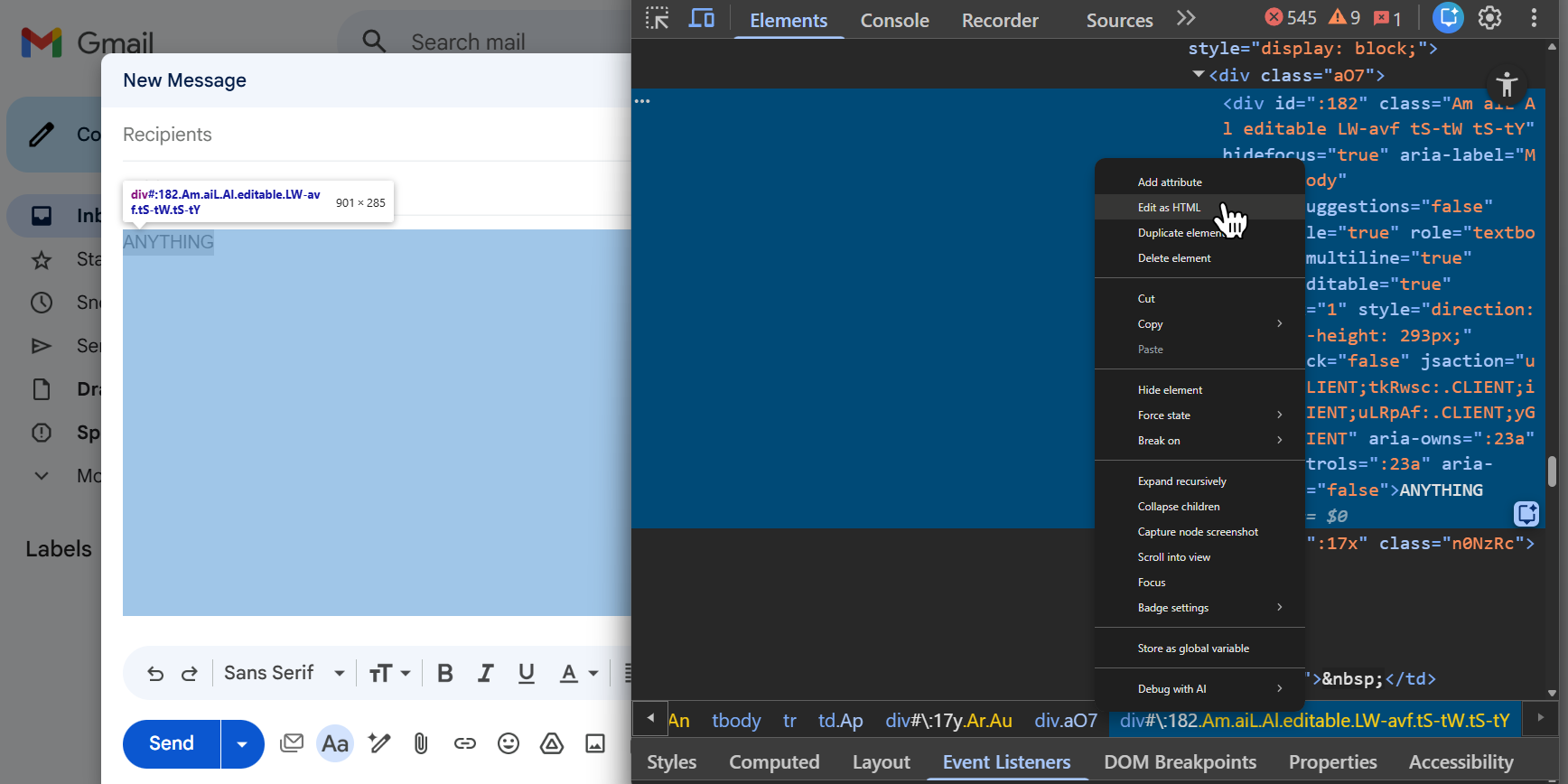1568x784 pixels.
Task: Choose Cut in context menu
Action: [1199, 299]
